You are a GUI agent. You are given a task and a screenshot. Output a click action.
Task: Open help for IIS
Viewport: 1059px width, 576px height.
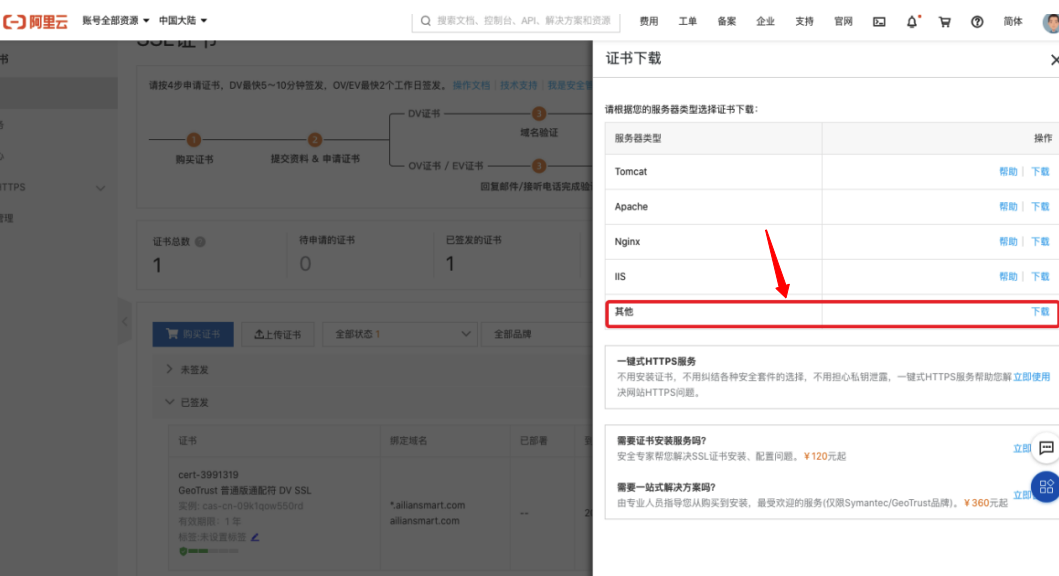tap(1008, 277)
